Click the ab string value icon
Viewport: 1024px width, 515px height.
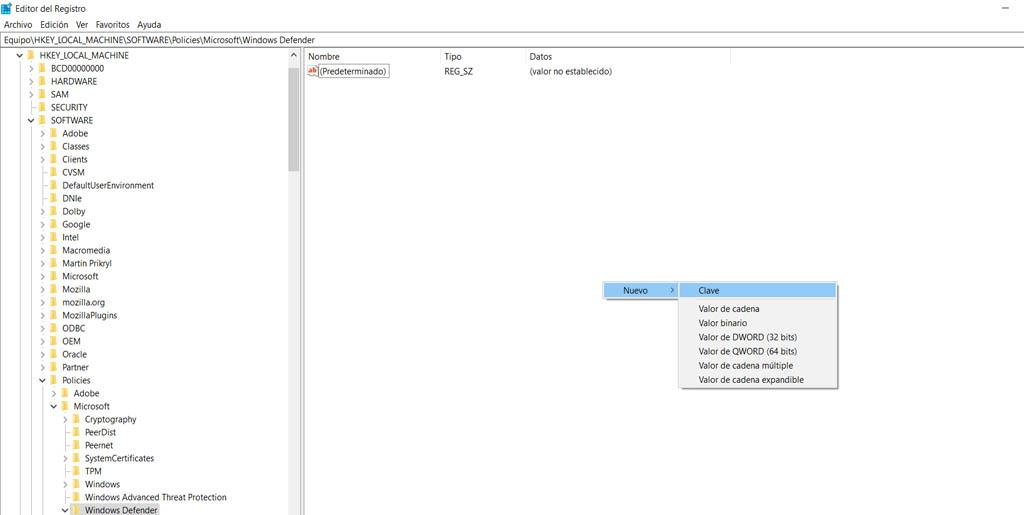point(312,71)
